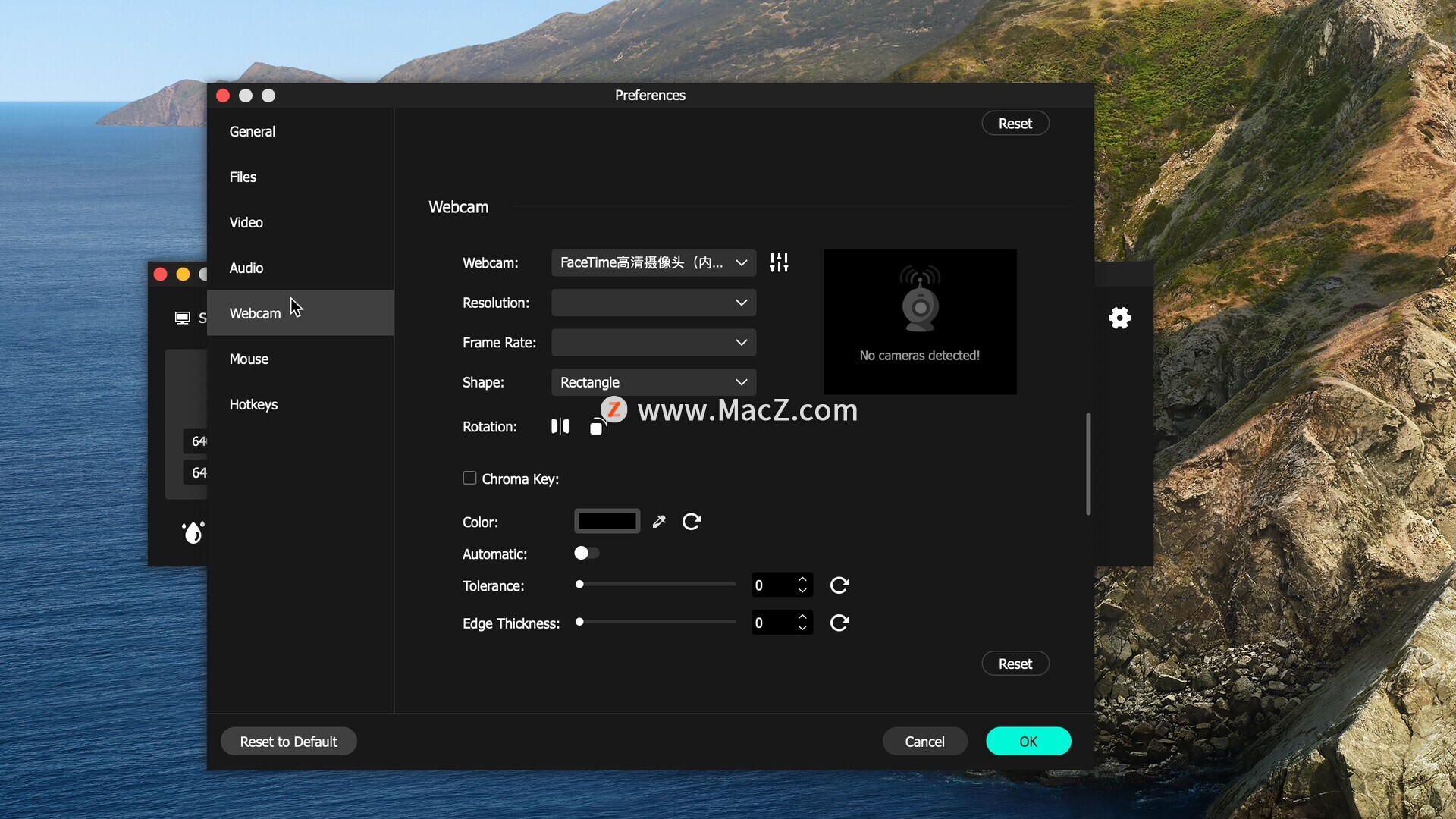The height and width of the screenshot is (819, 1456).
Task: Enable the Chroma Key checkbox
Action: tap(469, 478)
